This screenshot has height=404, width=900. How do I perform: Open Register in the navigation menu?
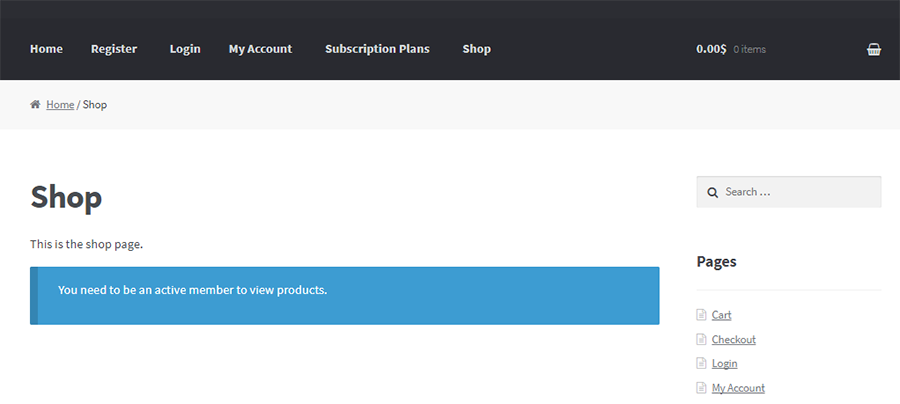(x=114, y=49)
